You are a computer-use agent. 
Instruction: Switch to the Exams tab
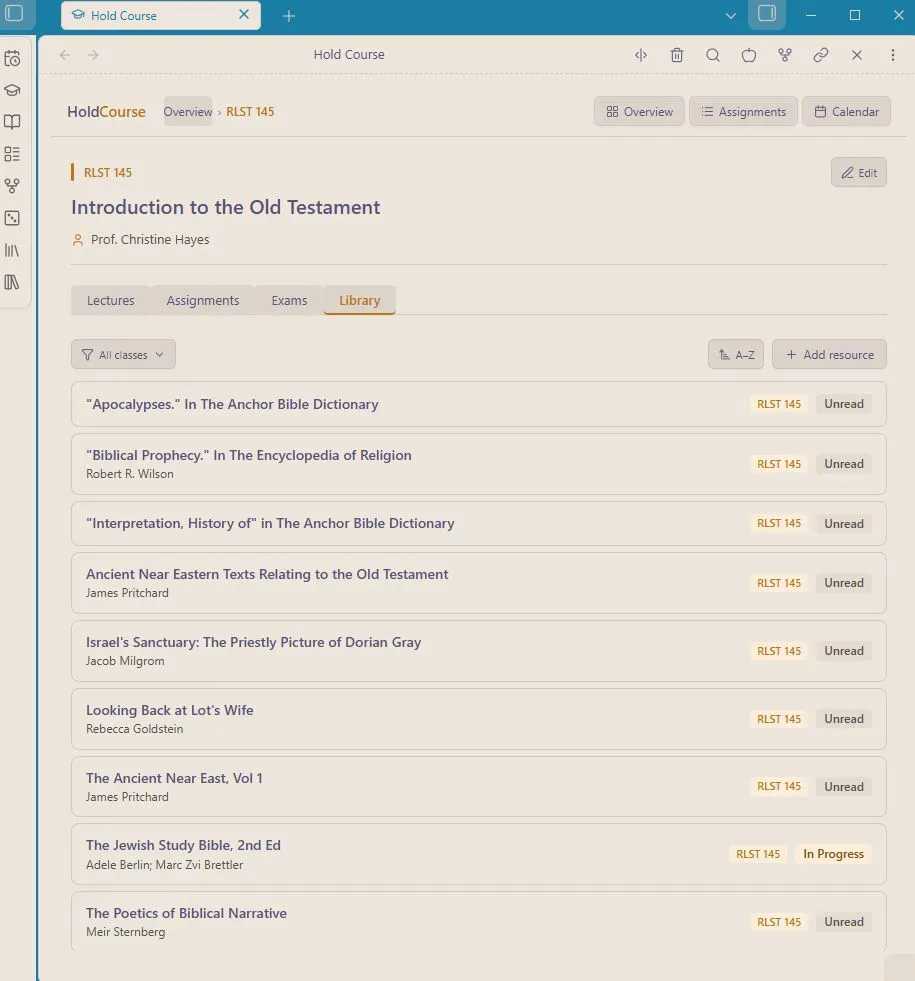(x=289, y=300)
